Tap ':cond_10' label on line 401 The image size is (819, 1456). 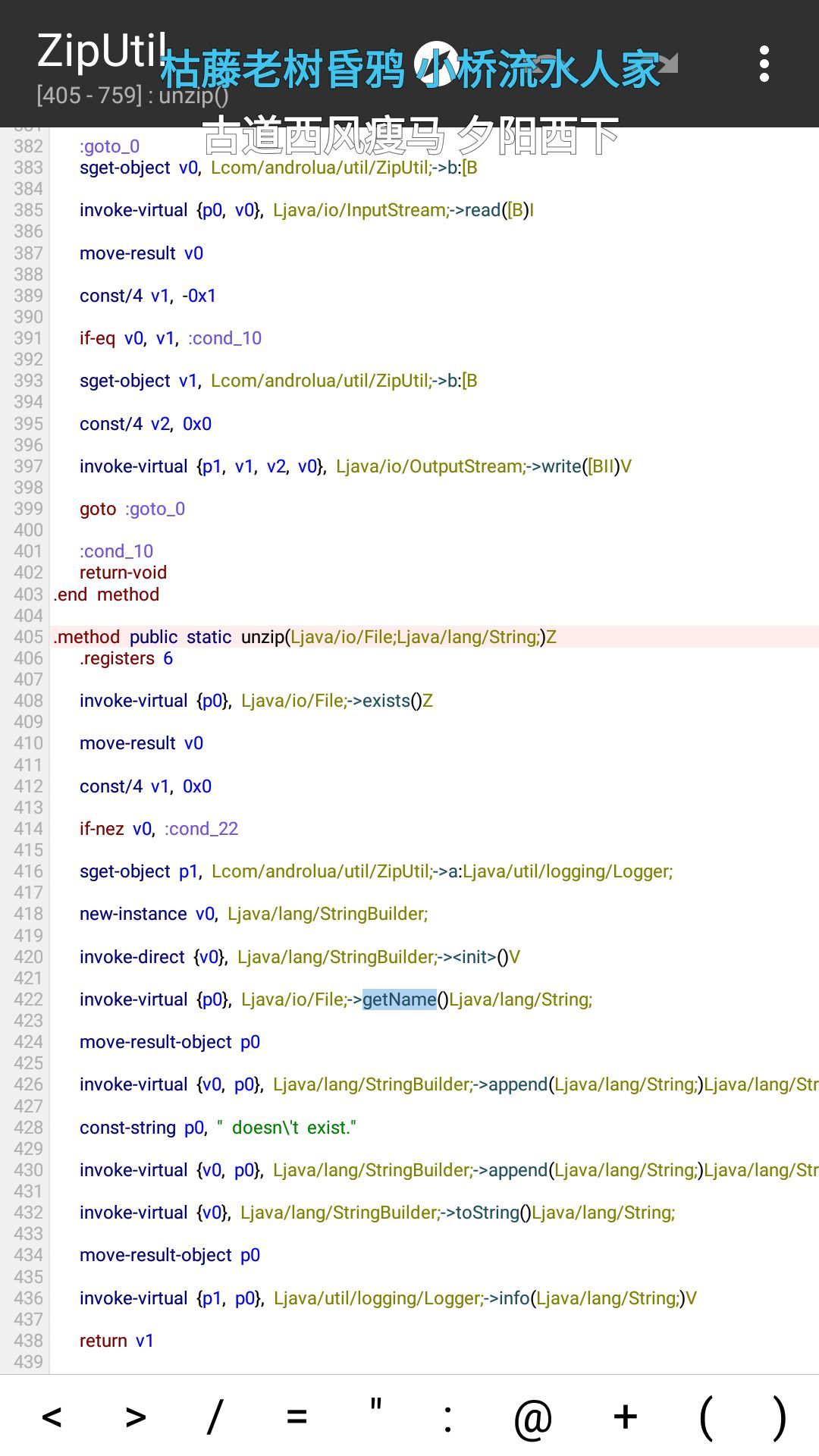point(116,551)
